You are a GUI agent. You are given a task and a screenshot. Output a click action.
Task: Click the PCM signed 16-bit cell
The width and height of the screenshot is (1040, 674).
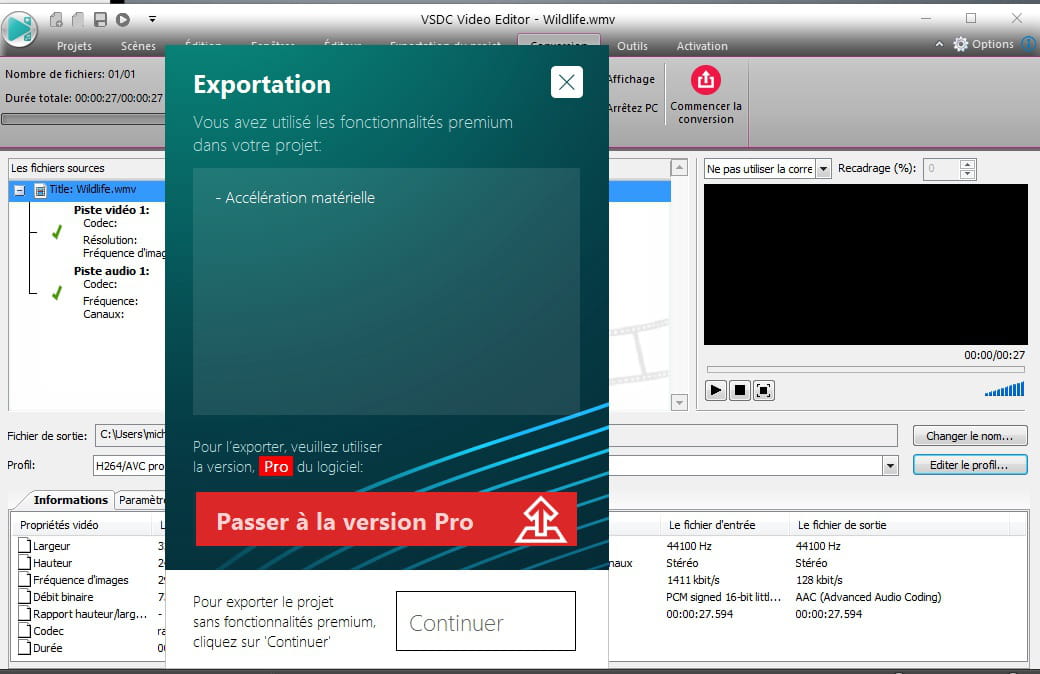(724, 597)
